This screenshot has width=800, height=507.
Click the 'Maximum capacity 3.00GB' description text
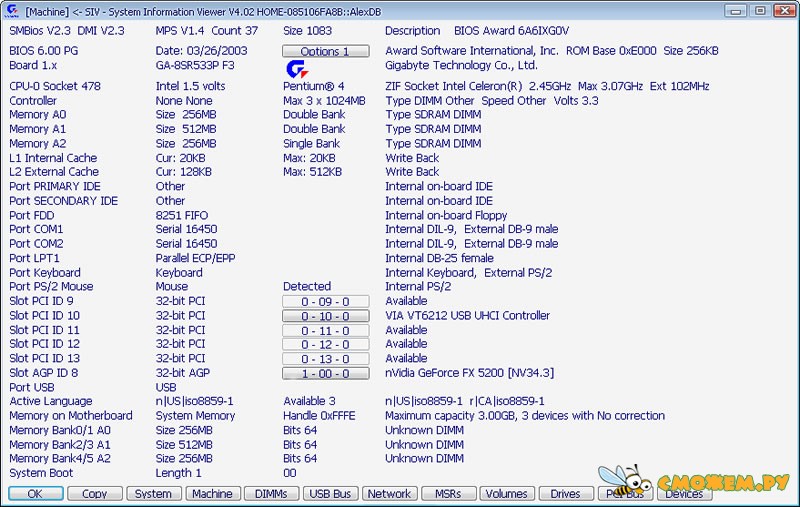[450, 416]
